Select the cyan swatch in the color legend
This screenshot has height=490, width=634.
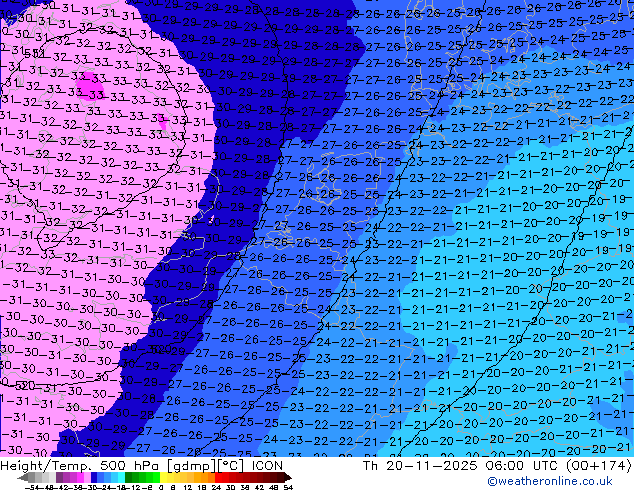coord(121,477)
